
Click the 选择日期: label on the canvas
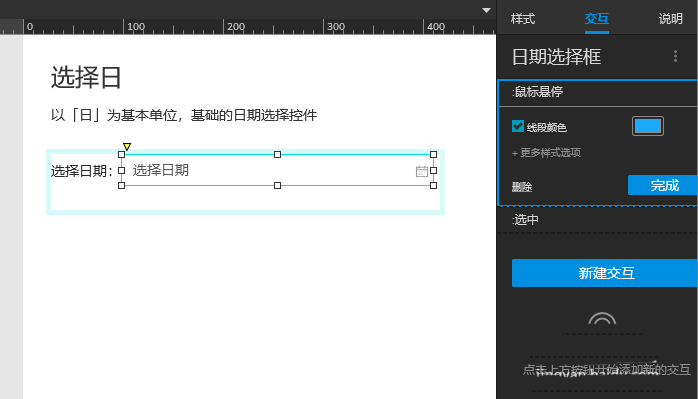82,171
